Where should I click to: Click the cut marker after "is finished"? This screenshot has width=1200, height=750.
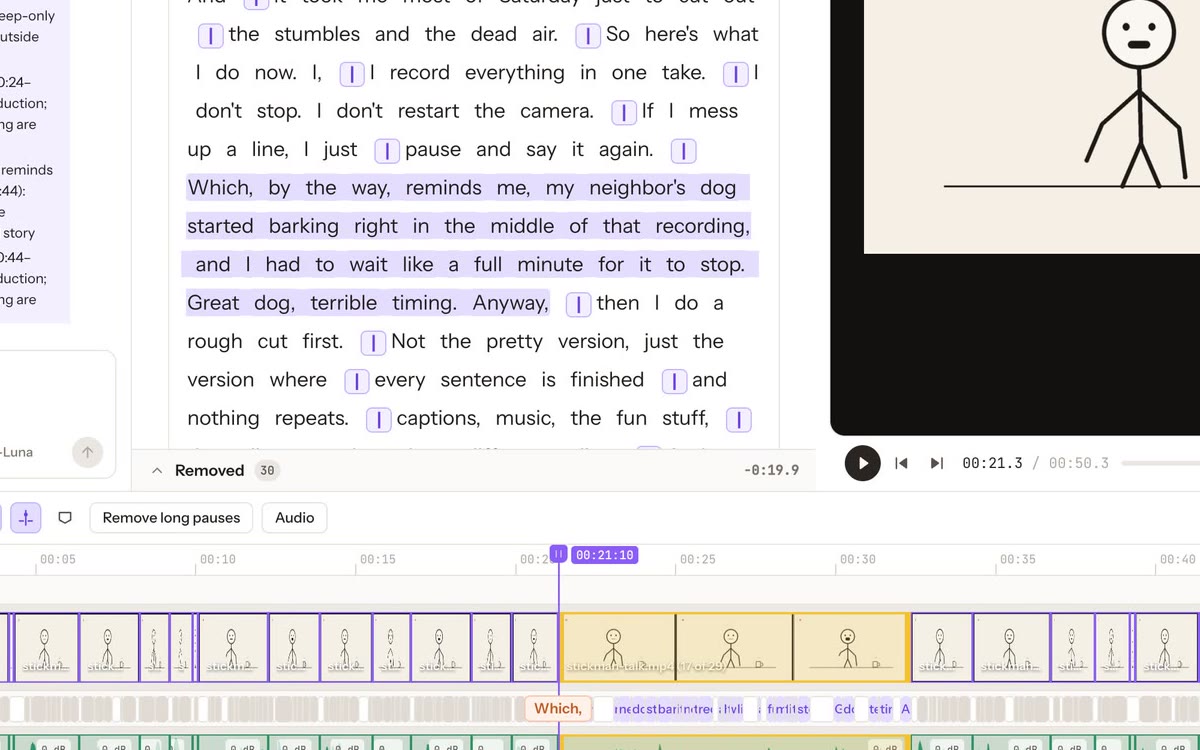tap(674, 381)
